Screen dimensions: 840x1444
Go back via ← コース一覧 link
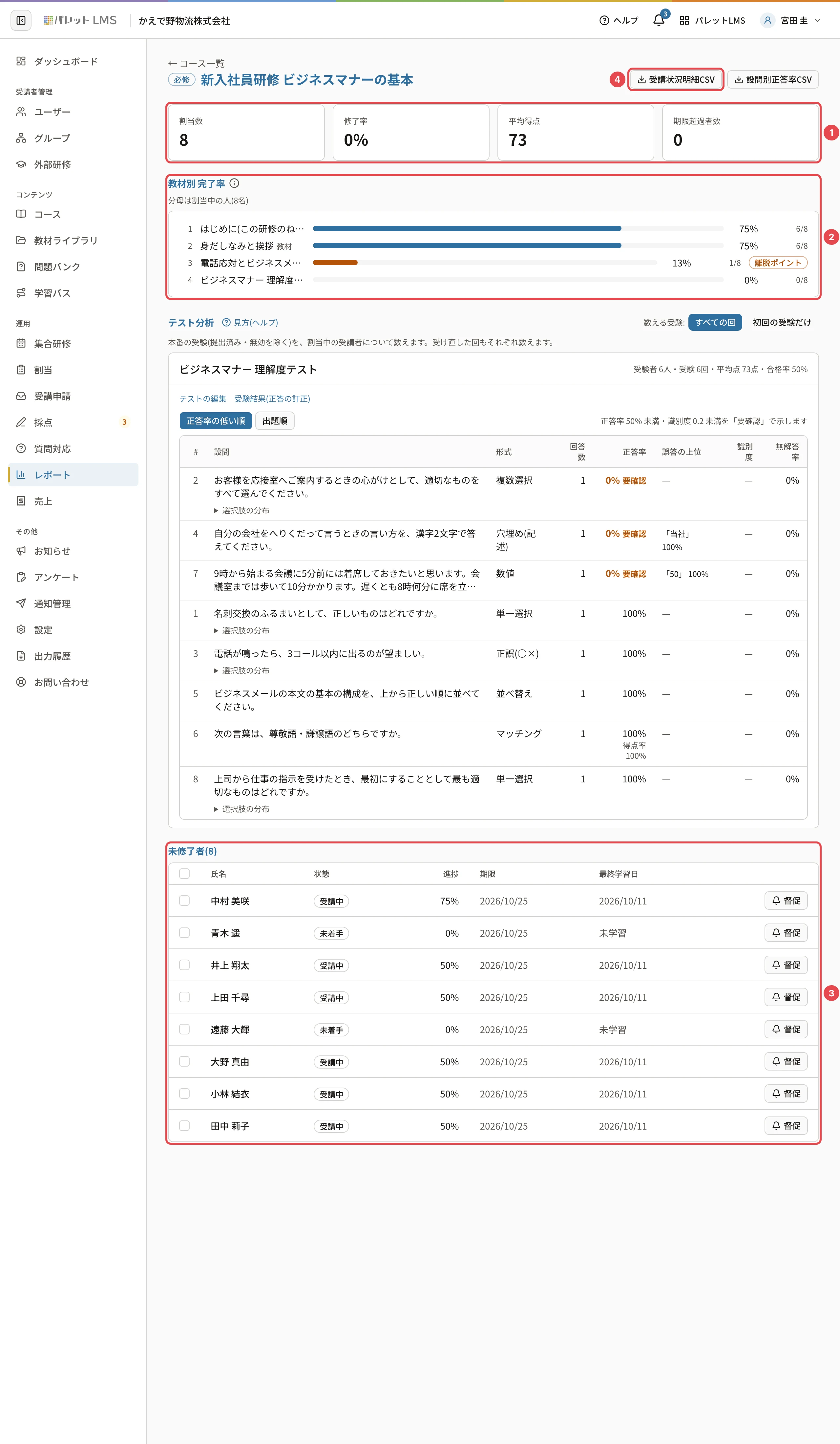coord(196,64)
